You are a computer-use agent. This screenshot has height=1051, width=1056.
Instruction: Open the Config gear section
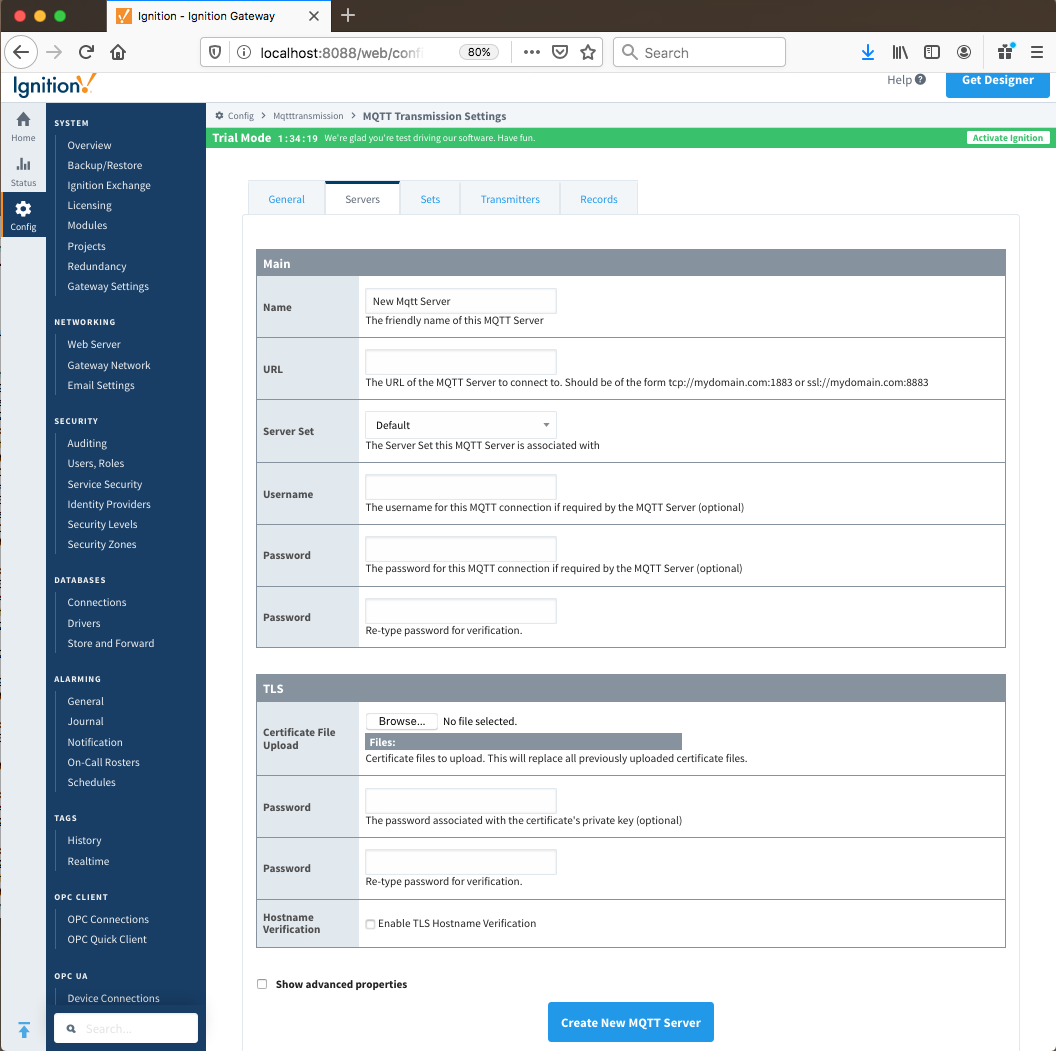(23, 215)
